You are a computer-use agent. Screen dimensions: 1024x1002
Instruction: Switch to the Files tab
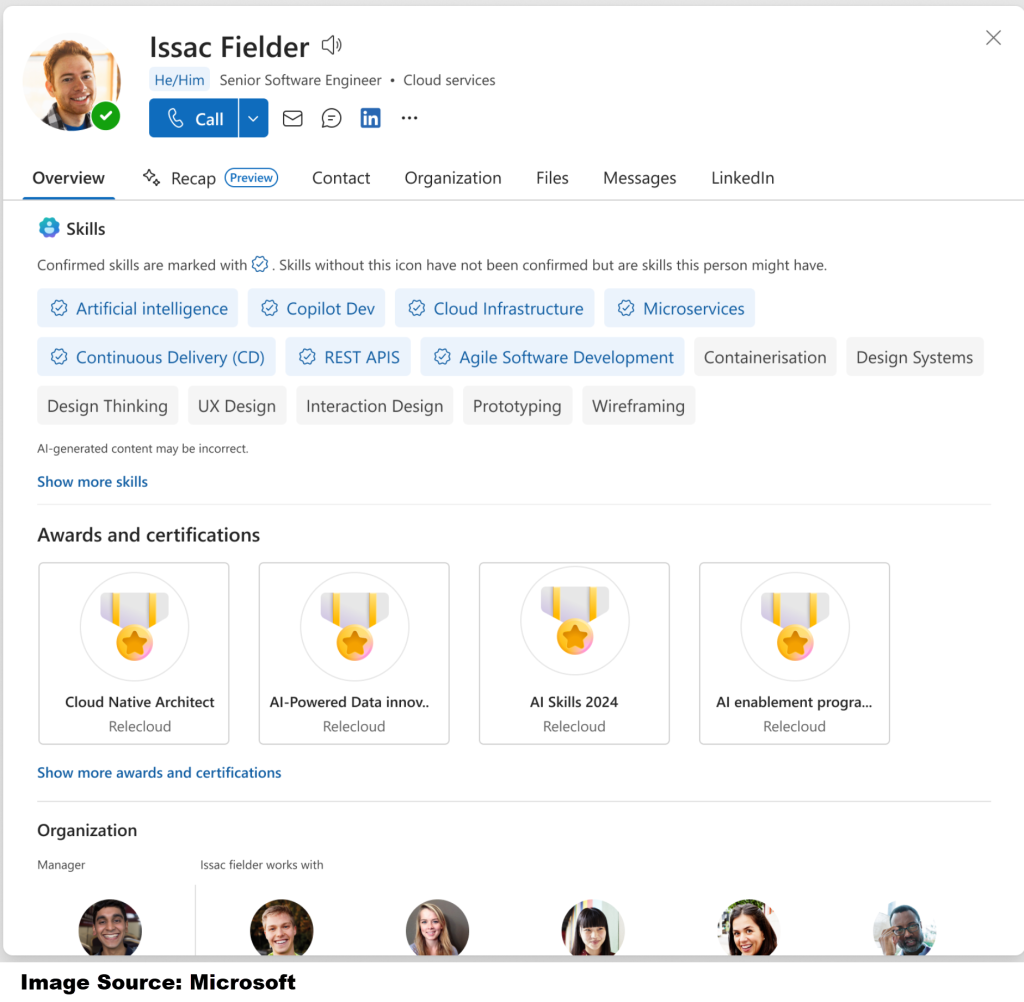click(x=552, y=178)
